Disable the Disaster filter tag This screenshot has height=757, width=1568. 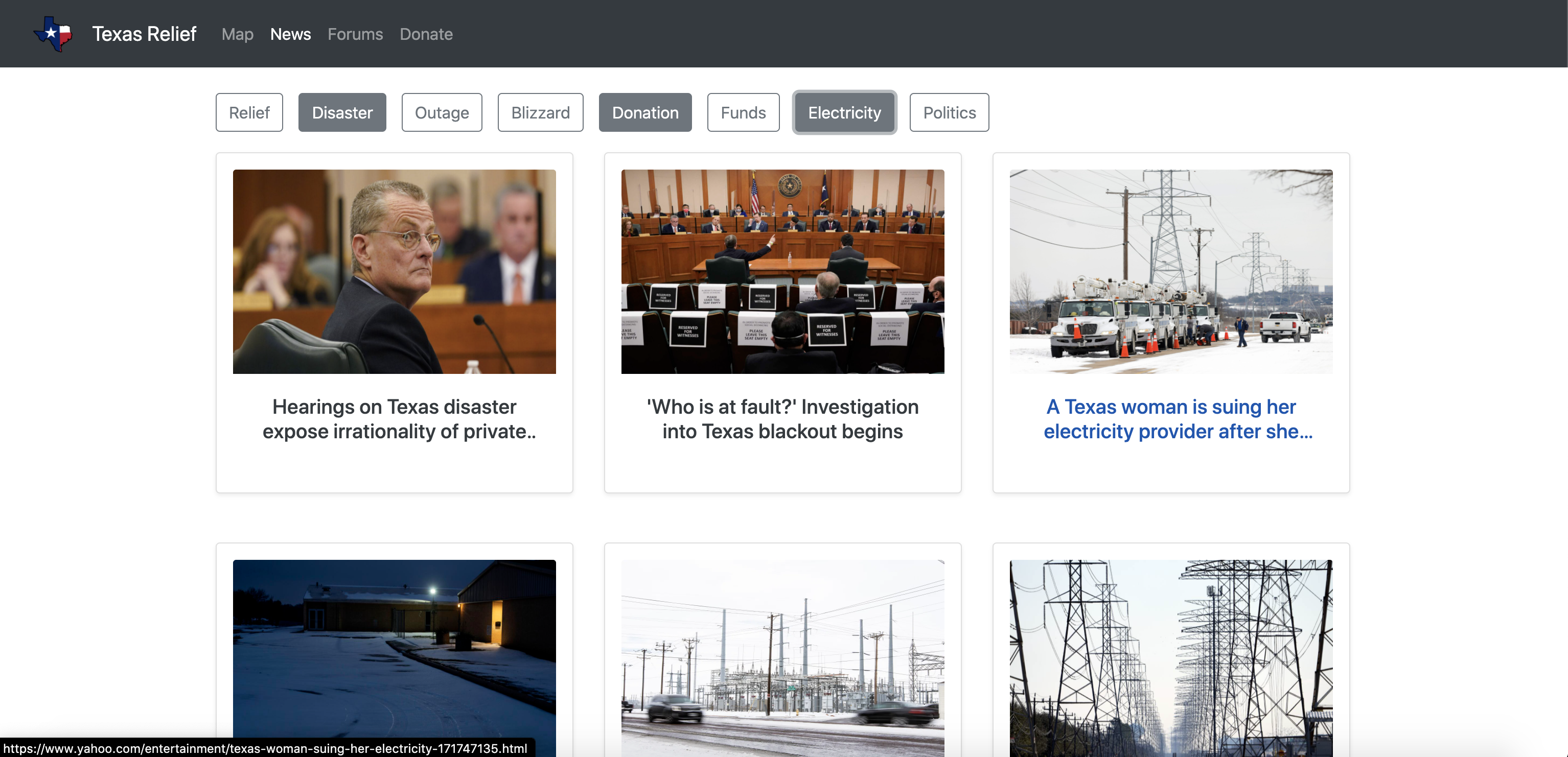point(341,112)
